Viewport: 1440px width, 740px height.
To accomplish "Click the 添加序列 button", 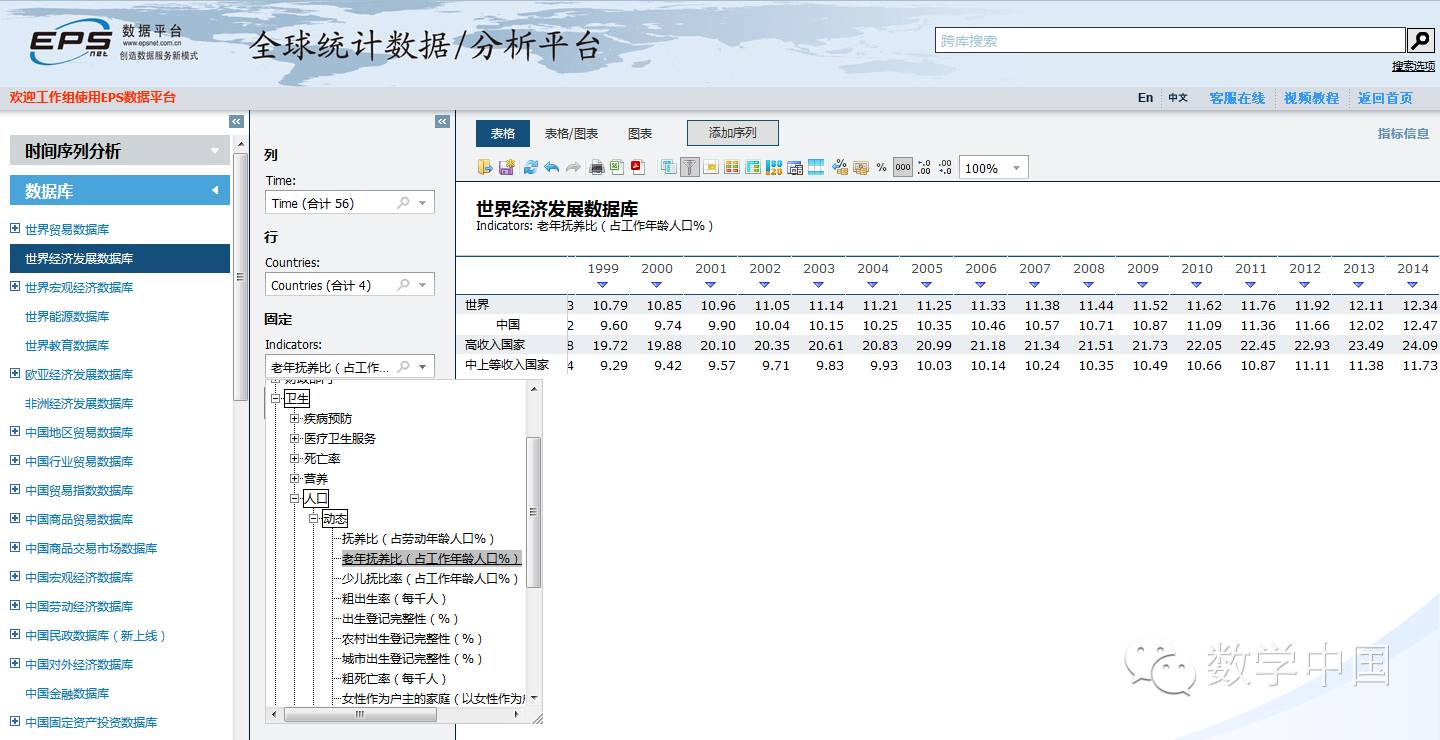I will coord(732,133).
